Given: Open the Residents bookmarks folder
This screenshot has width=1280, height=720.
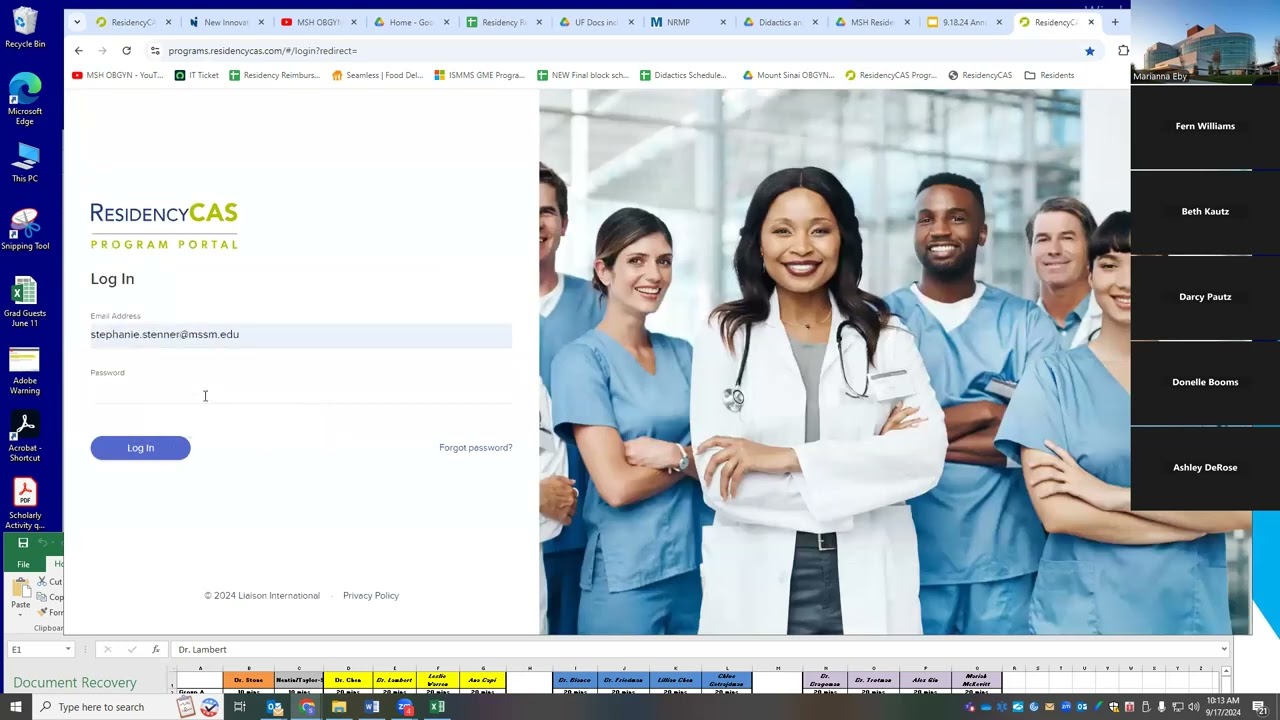Looking at the screenshot, I should click(x=1049, y=75).
